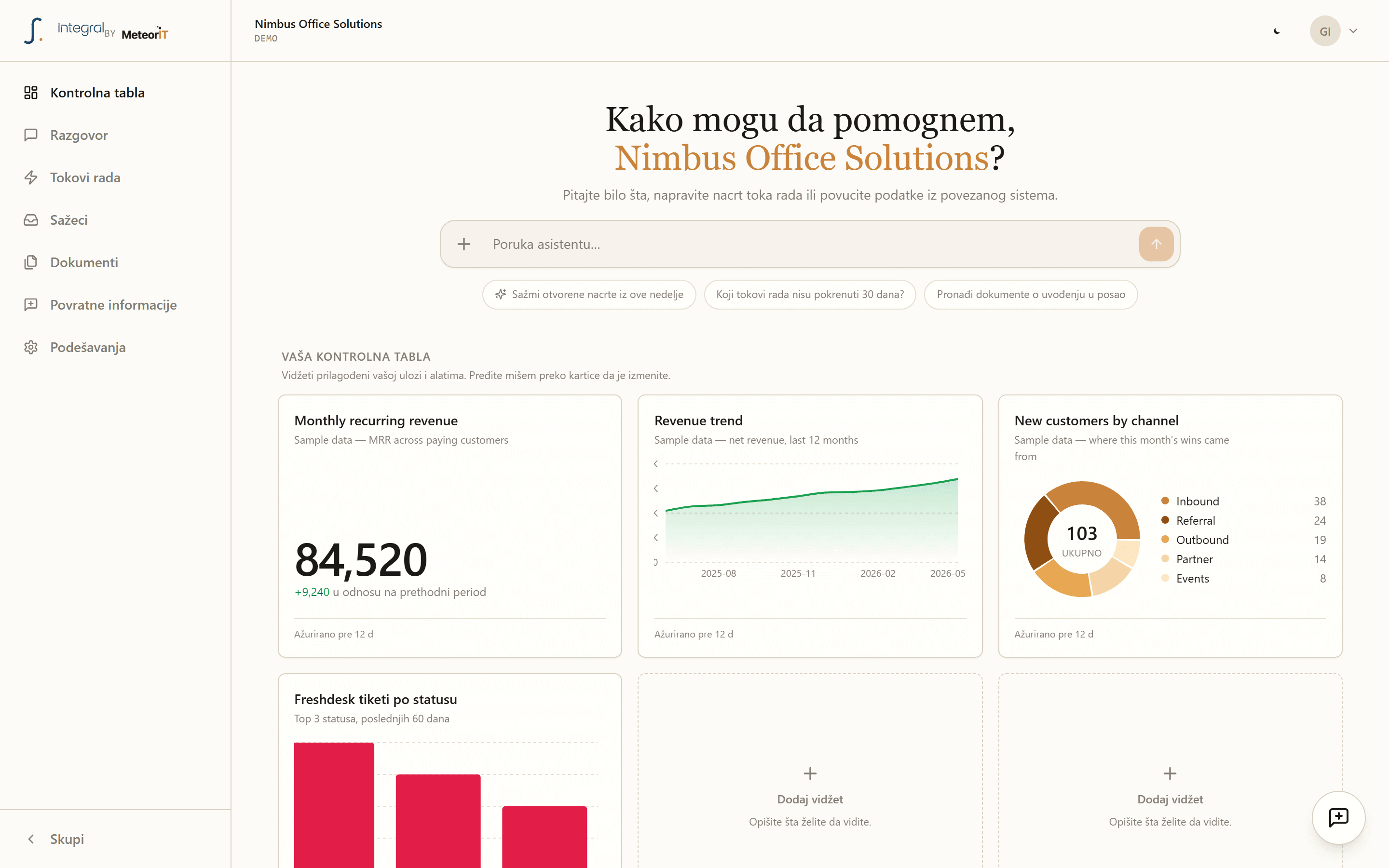Focus the 'Poruka asistentu...' input field

pos(809,244)
